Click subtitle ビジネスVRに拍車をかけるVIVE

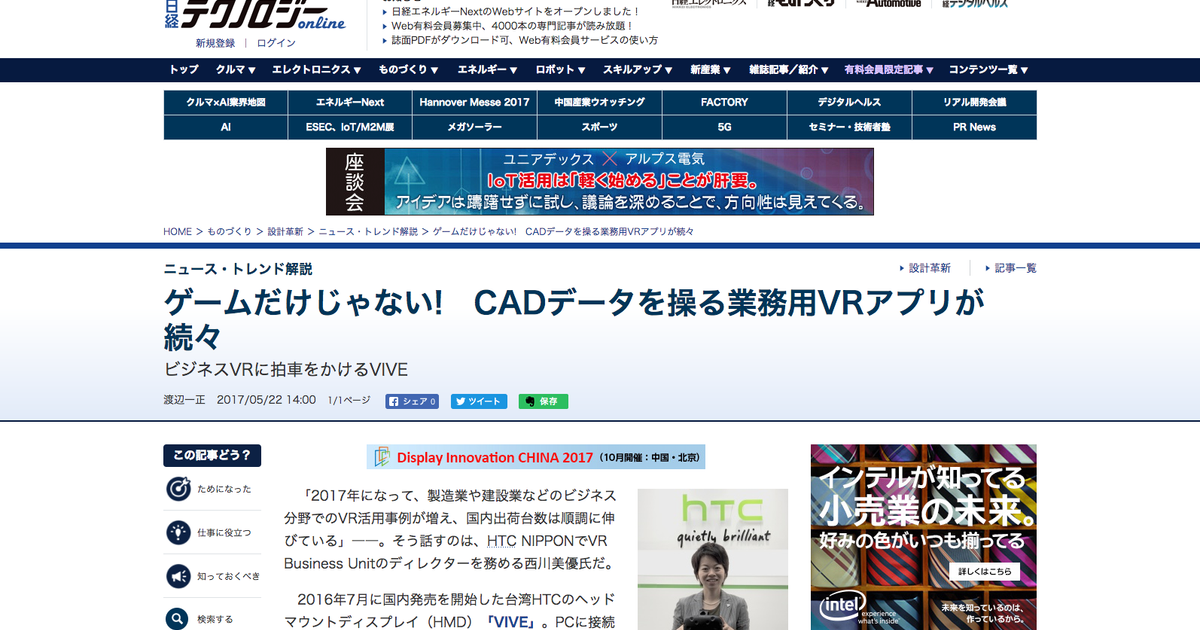click(286, 368)
